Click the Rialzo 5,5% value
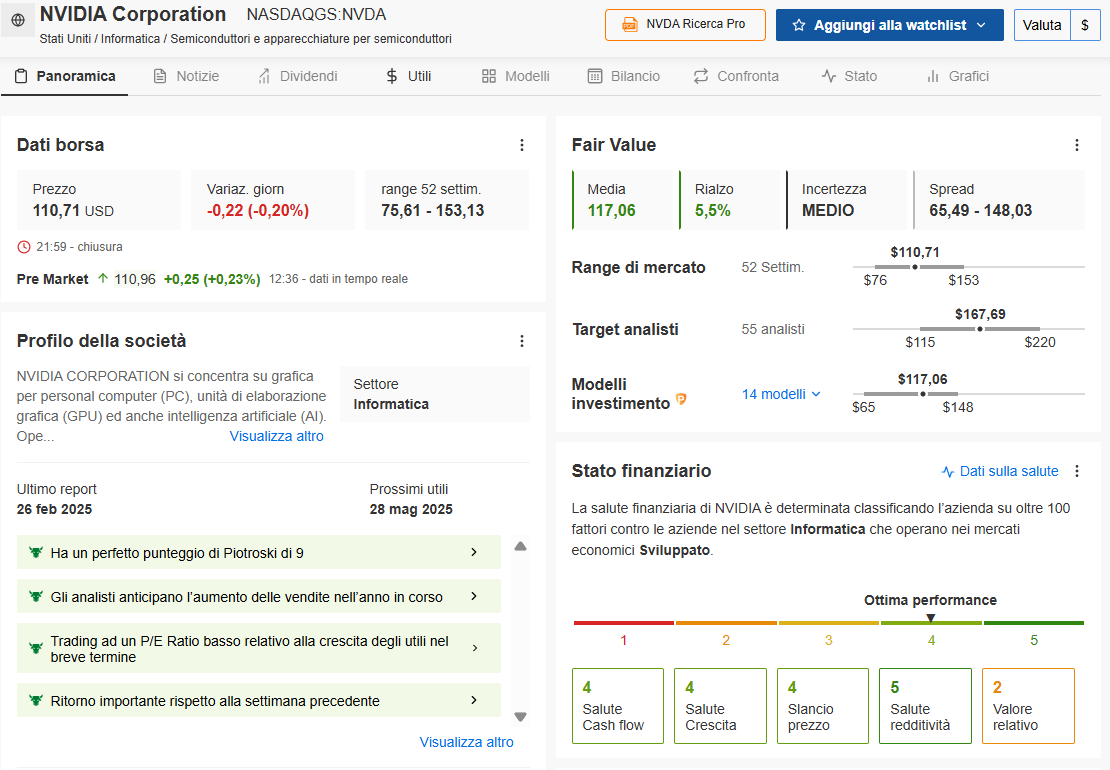This screenshot has width=1110, height=770. click(x=713, y=211)
